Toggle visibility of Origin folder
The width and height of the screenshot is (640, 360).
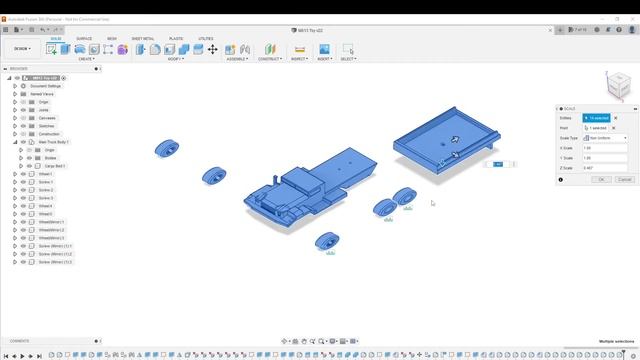pos(23,102)
